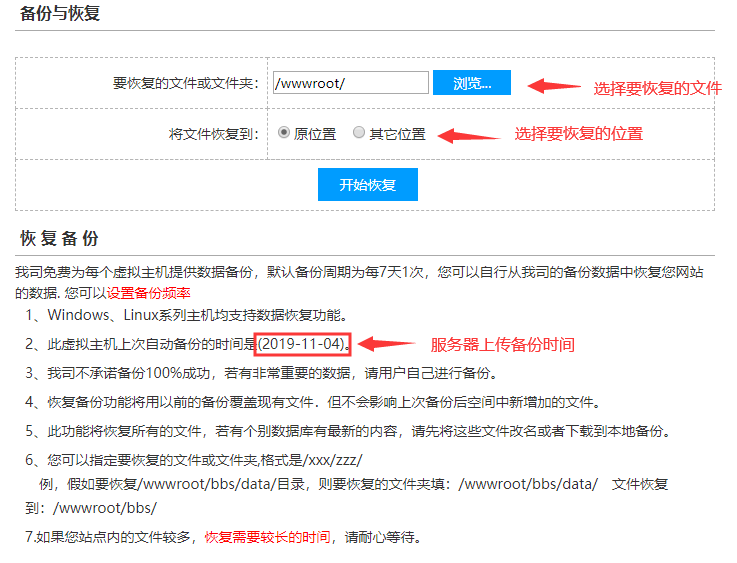The image size is (737, 563).
Task: Click the 服务器上传备份时间 red annotation
Action: [x=502, y=344]
